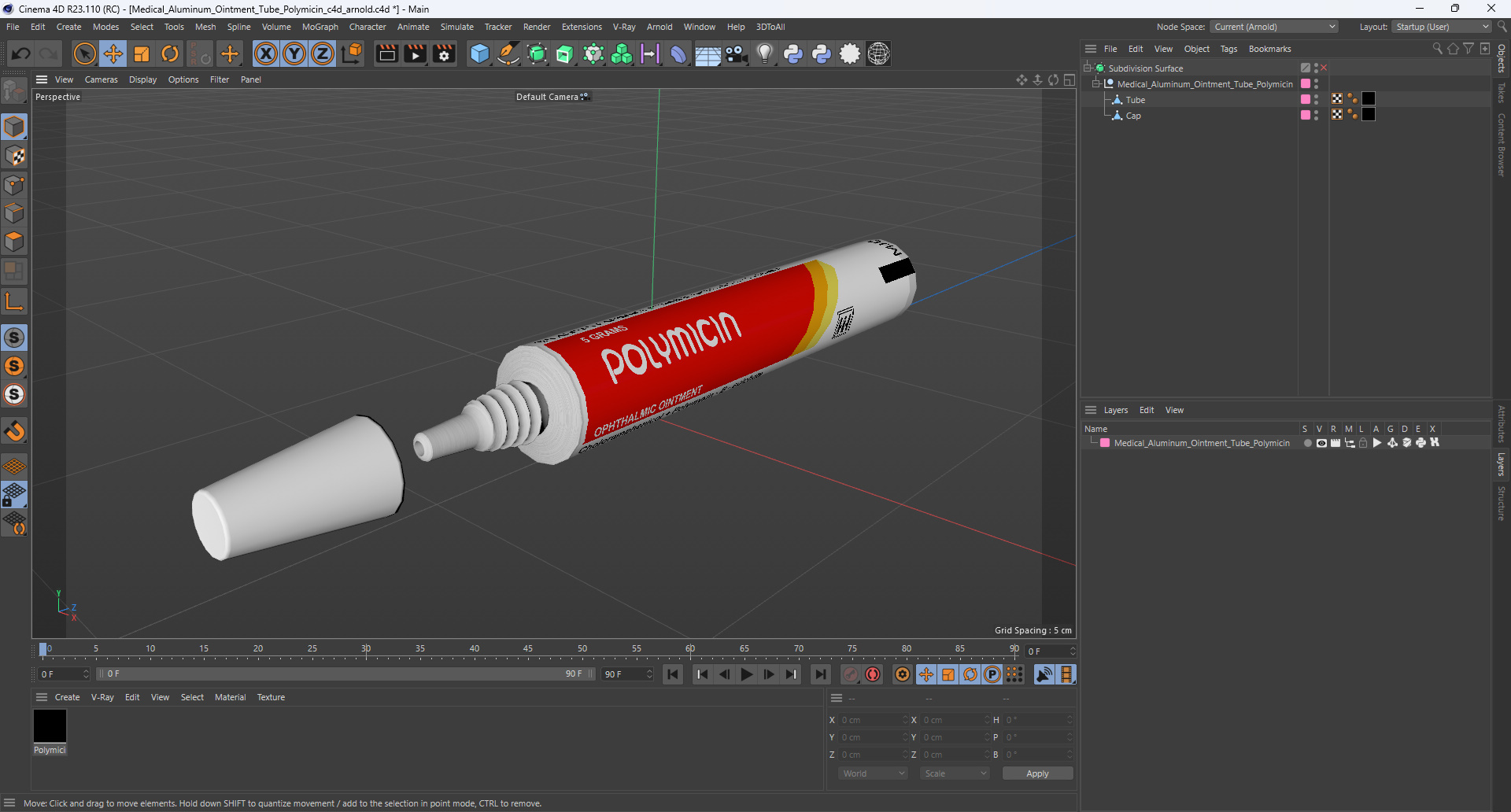Collapse the Subdivision Surface tree item
Screen dimensions: 1511x812
pyautogui.click(x=1088, y=68)
